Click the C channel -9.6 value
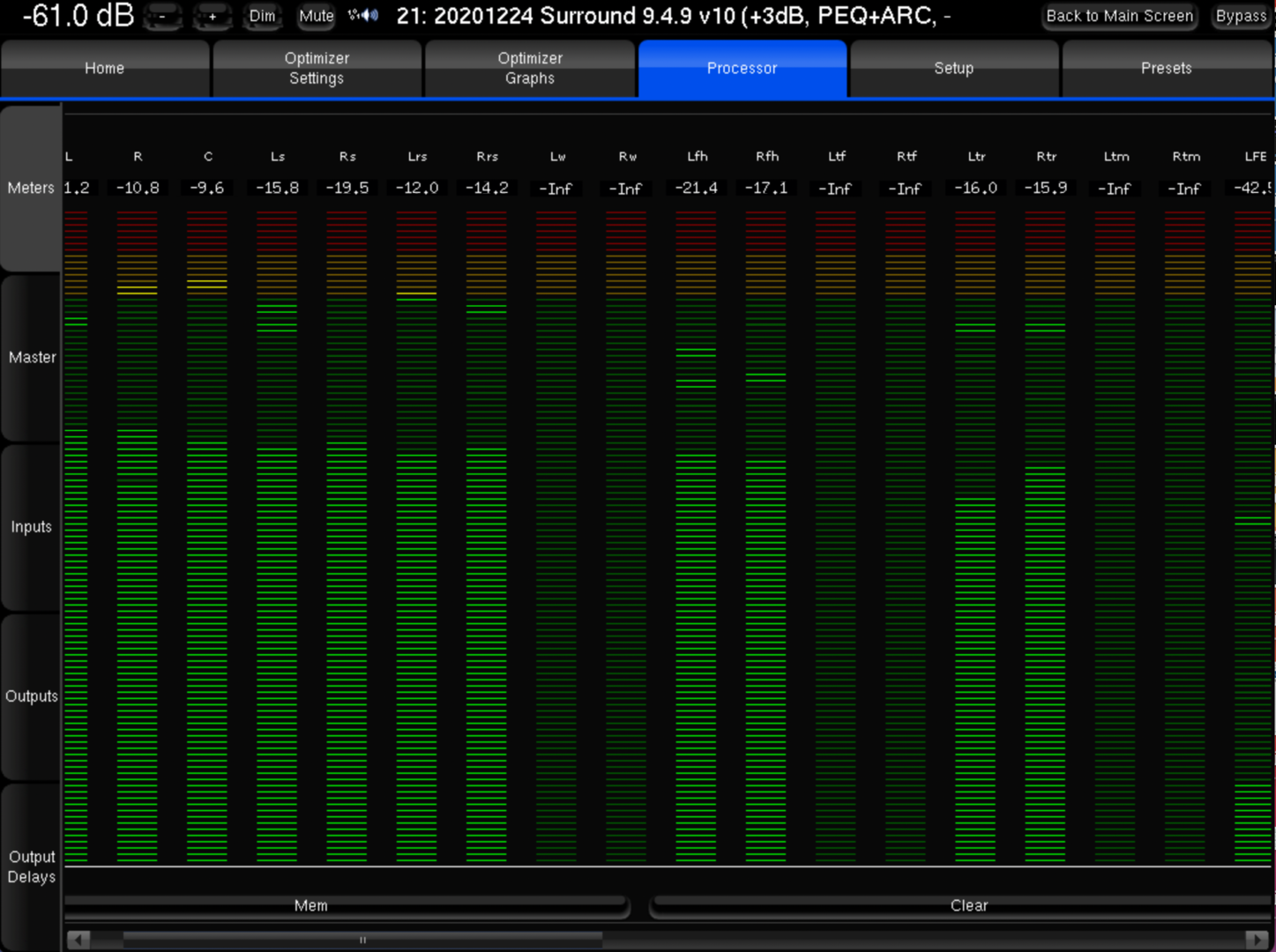The image size is (1276, 952). (207, 188)
